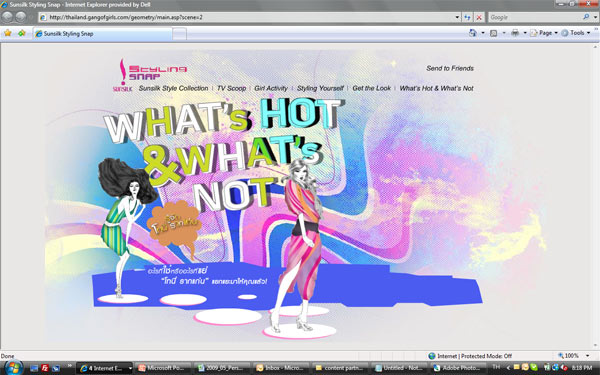Click the Send to Friends link
600x375 pixels.
coord(450,68)
